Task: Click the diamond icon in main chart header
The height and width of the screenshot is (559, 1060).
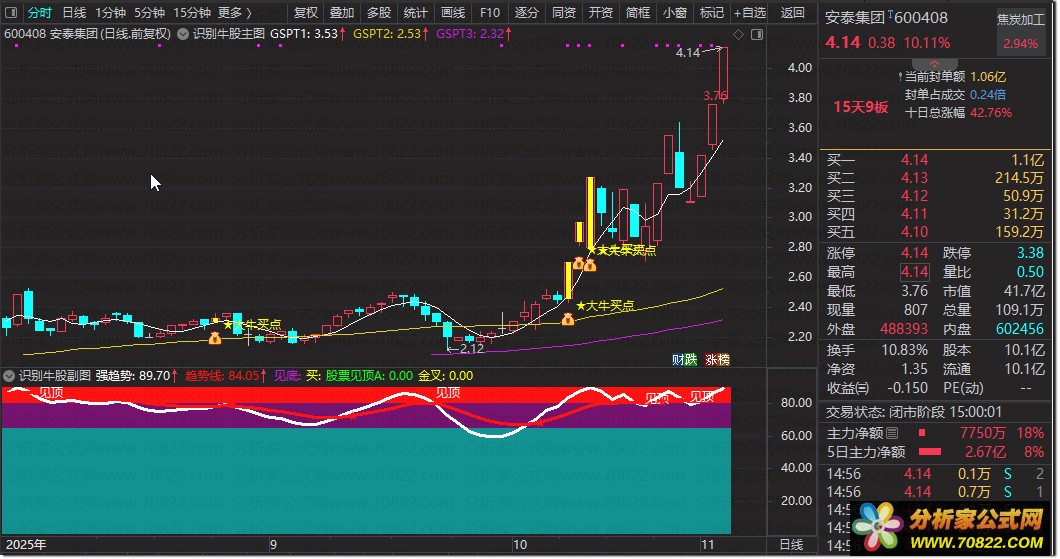Action: (738, 34)
